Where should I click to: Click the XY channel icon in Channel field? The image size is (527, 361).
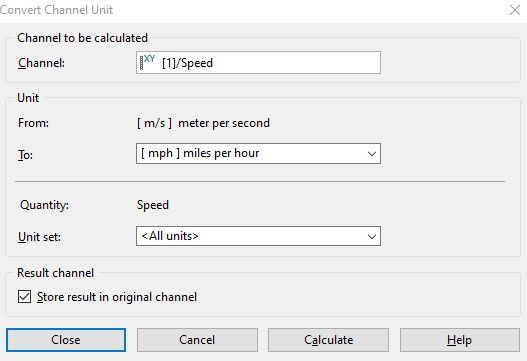point(147,62)
